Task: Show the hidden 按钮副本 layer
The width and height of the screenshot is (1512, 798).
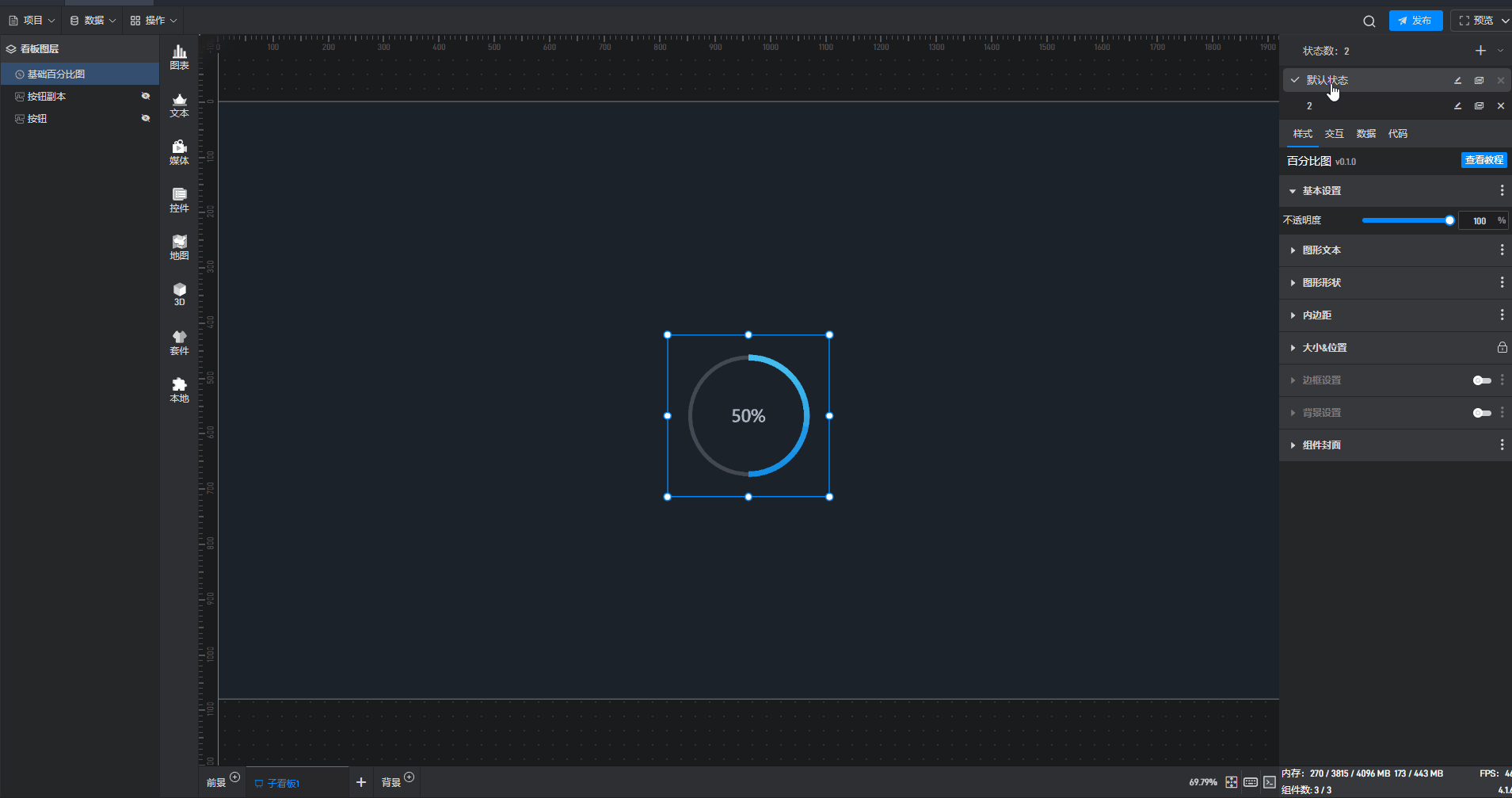Action: pyautogui.click(x=146, y=96)
